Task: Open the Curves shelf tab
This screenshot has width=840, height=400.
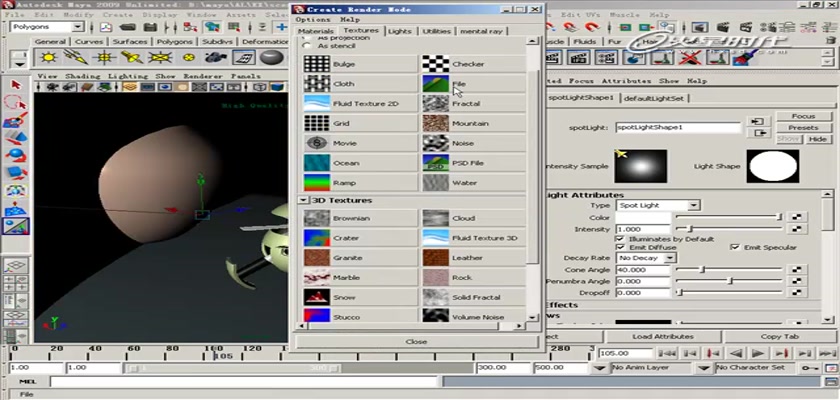Action: click(x=89, y=42)
